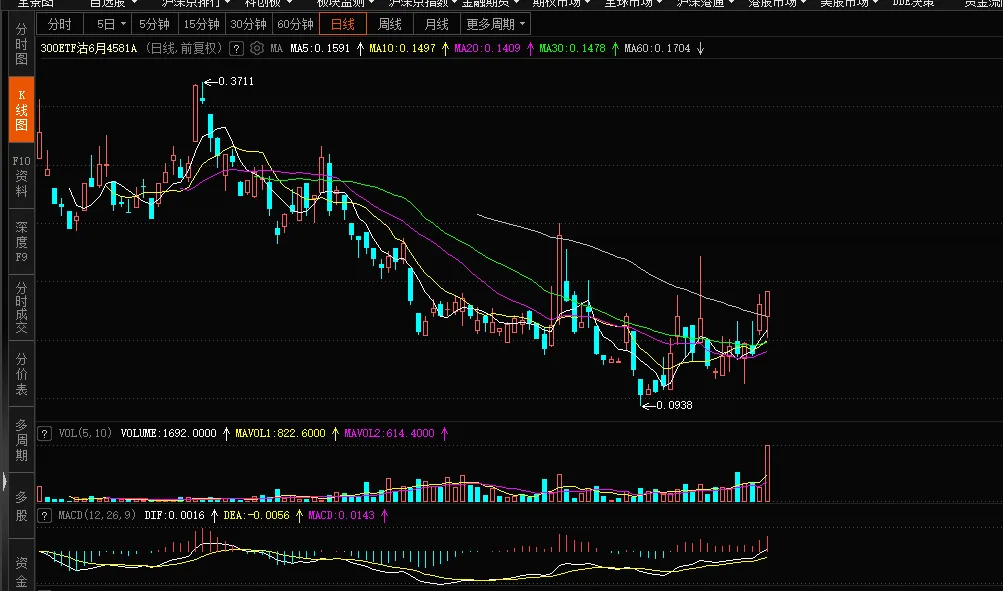The image size is (1003, 591).
Task: Open the MA indicator settings gear
Action: click(257, 48)
